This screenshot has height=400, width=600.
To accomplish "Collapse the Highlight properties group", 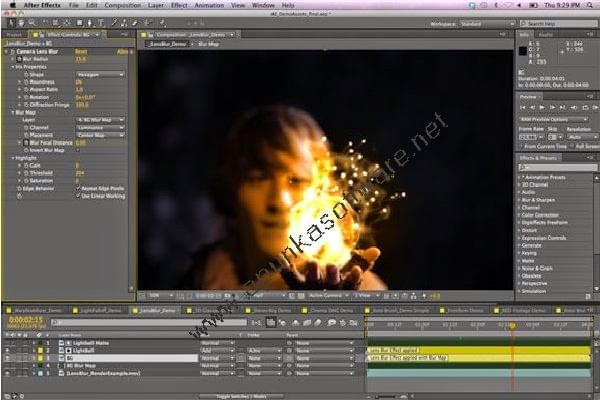I will (12, 158).
